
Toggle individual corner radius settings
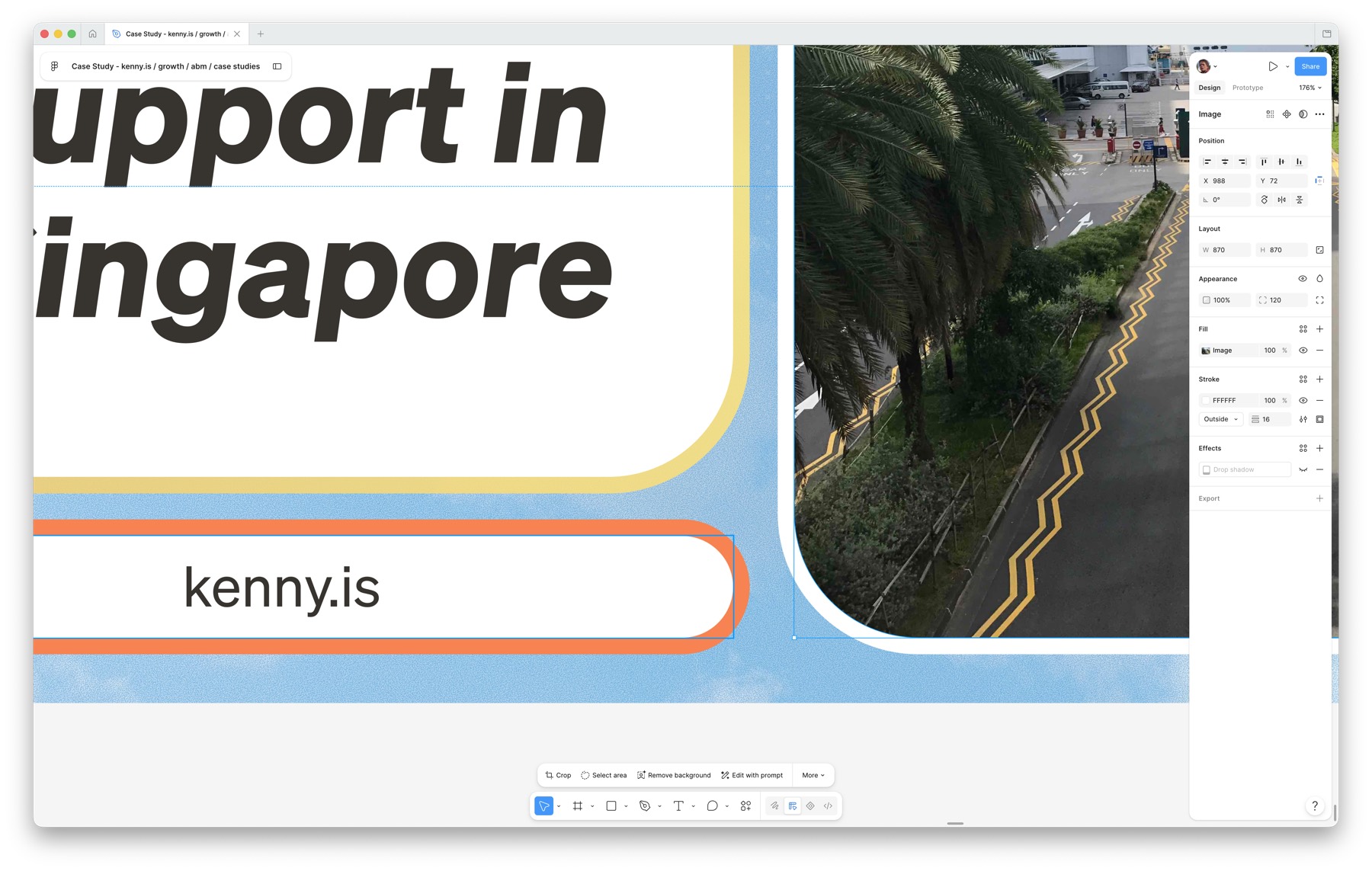(1320, 300)
